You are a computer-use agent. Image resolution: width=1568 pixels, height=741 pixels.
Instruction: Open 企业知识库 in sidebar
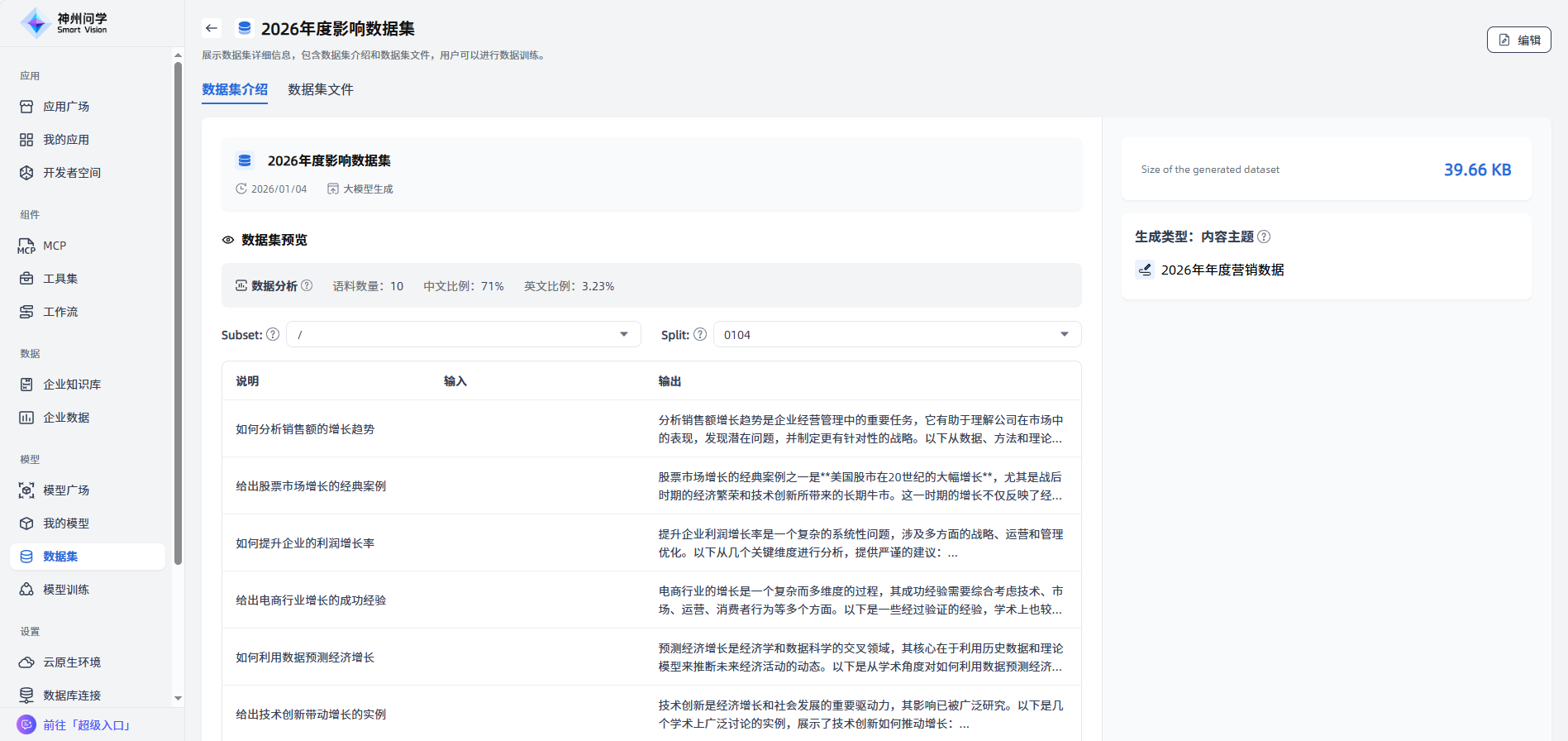pos(71,385)
